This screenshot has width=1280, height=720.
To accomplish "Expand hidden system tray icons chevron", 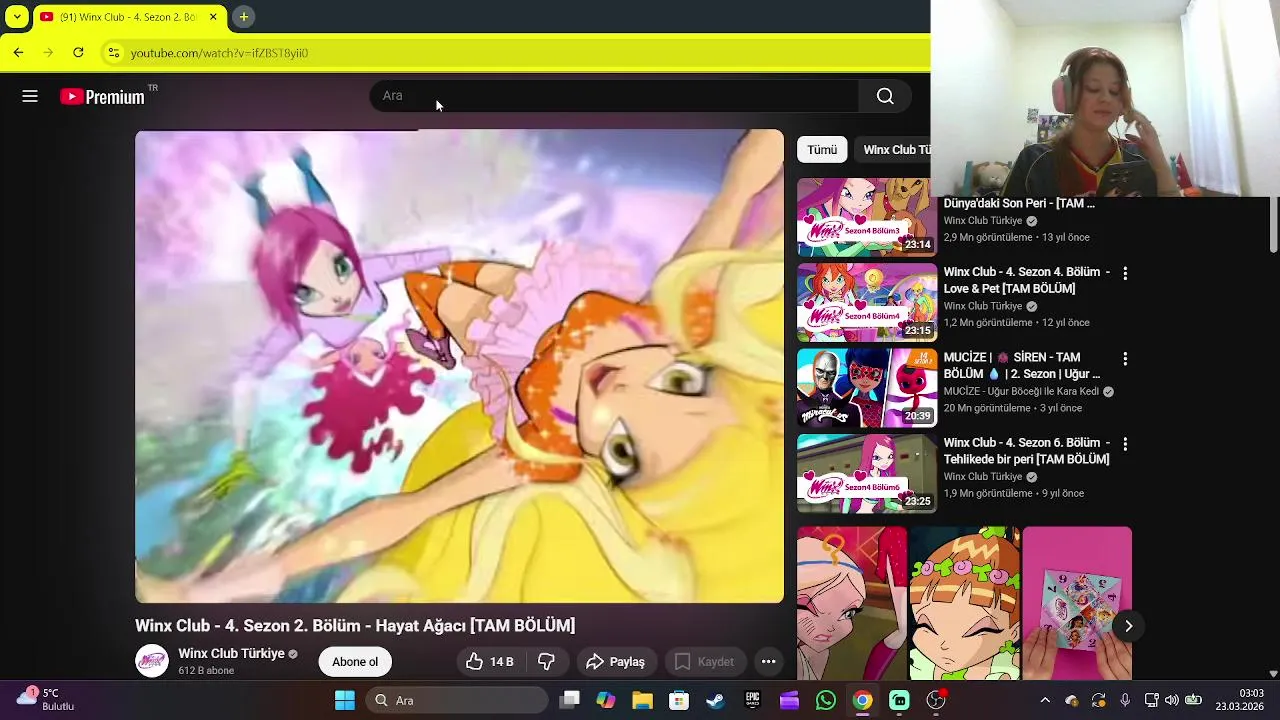I will pos(1045,701).
